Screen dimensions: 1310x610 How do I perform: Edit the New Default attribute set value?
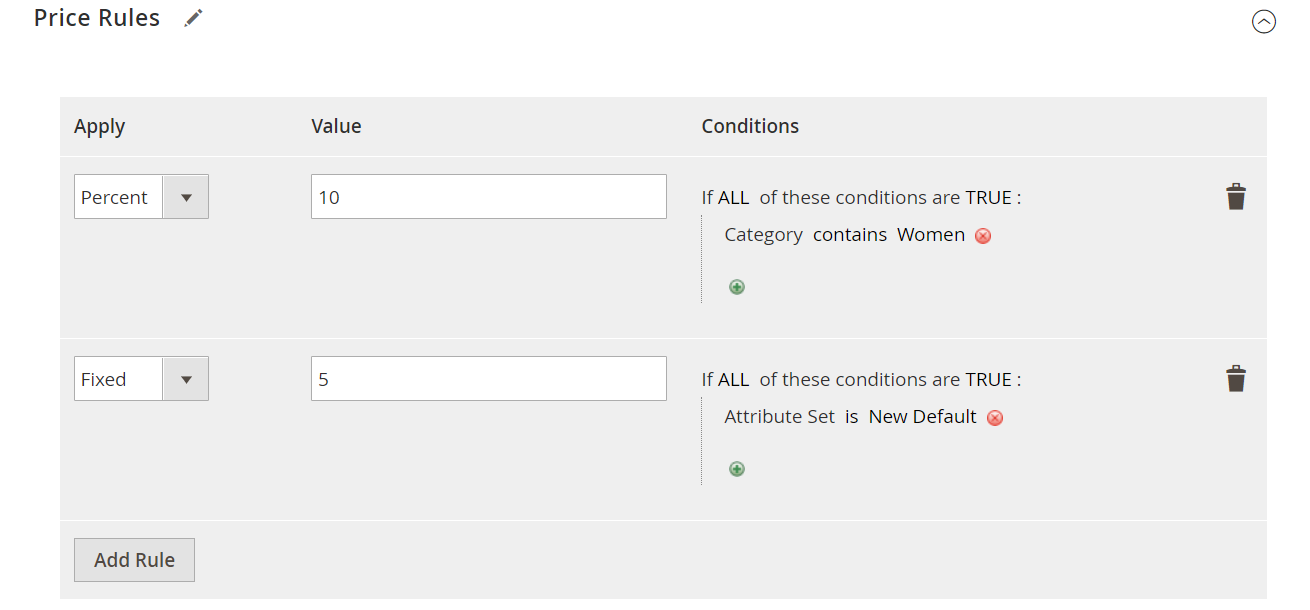(x=922, y=417)
